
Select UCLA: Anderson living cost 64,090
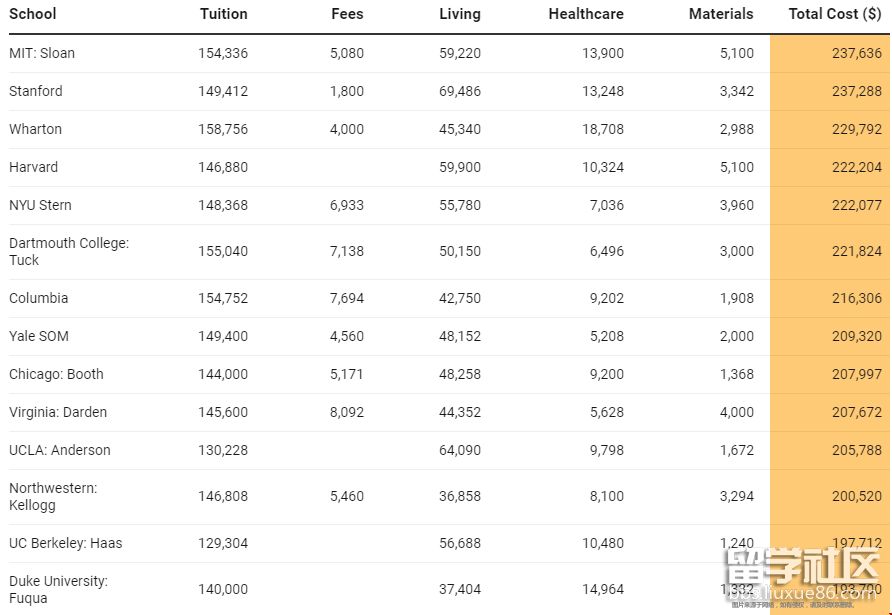(x=459, y=450)
